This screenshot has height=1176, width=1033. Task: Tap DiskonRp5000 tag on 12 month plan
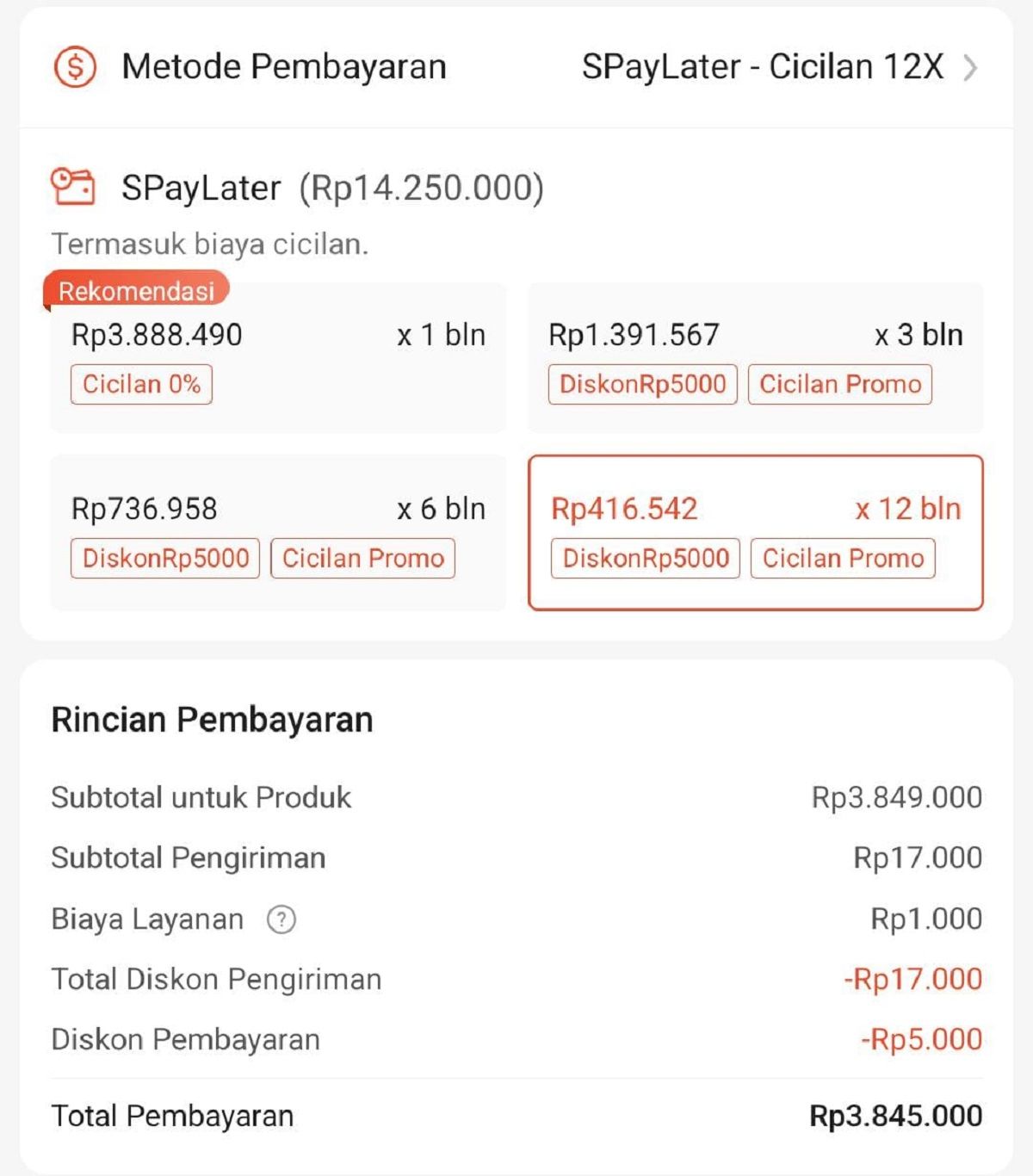(646, 558)
